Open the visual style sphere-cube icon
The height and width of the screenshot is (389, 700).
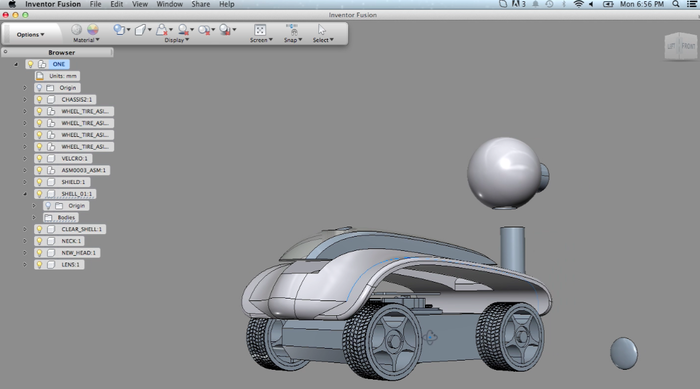[118, 29]
